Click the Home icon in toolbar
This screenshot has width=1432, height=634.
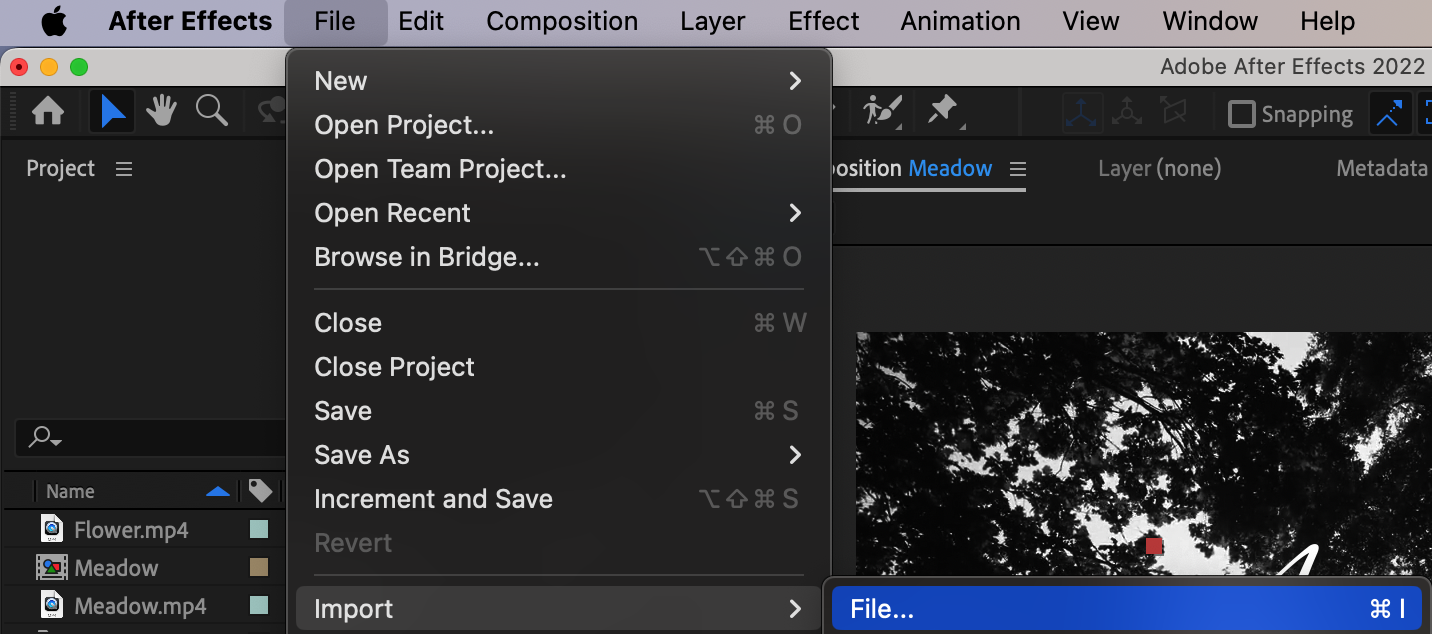click(x=48, y=112)
